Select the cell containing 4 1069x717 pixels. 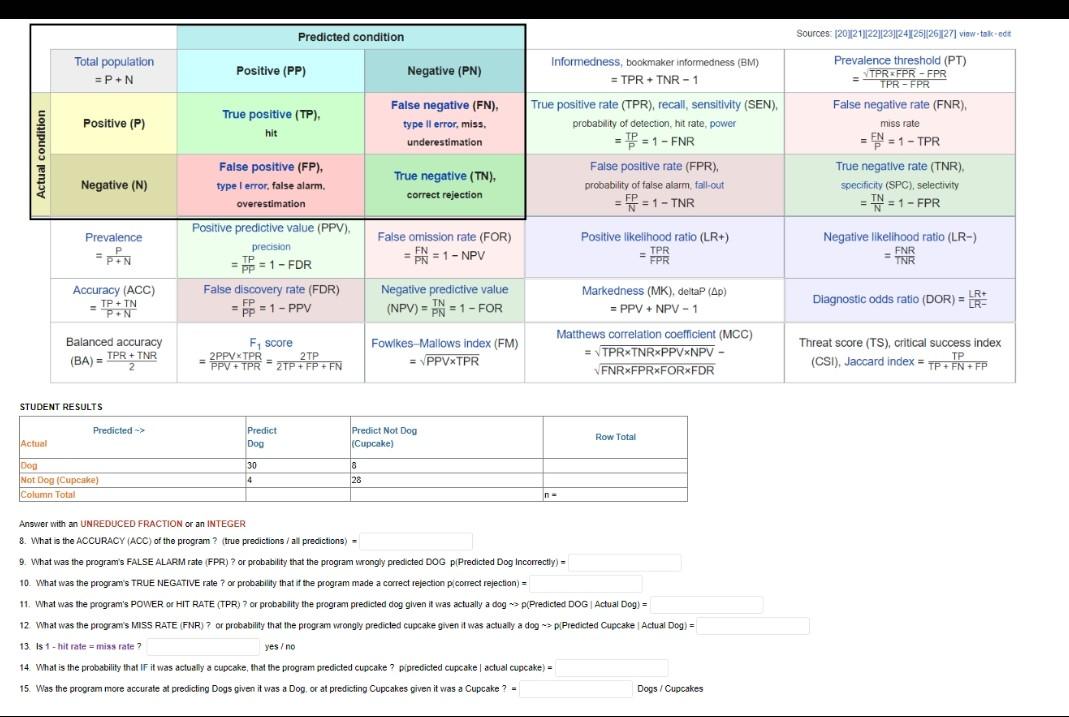[x=298, y=480]
